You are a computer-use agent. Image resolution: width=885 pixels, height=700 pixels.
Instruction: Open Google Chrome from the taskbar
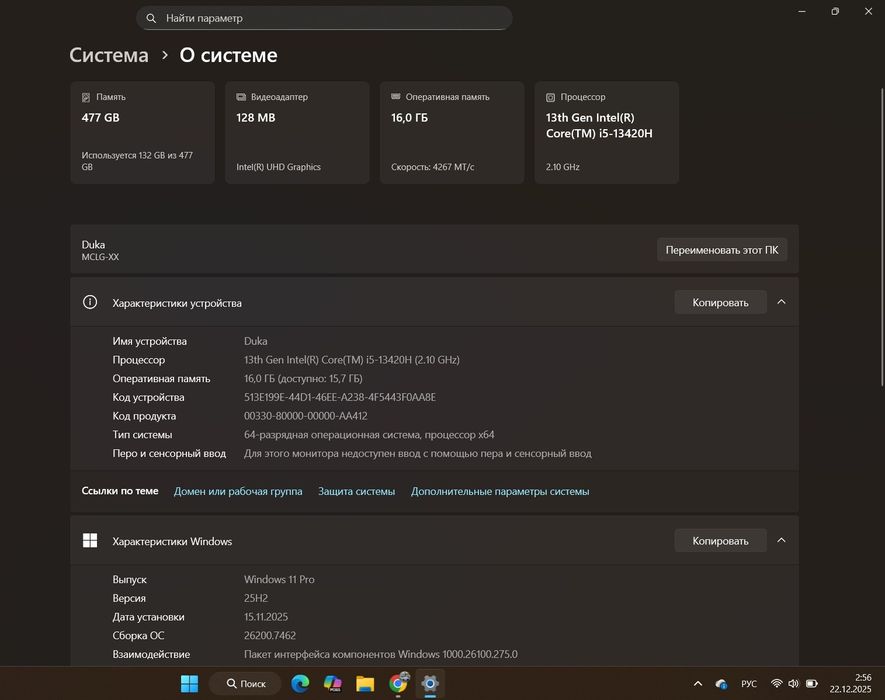tap(398, 684)
